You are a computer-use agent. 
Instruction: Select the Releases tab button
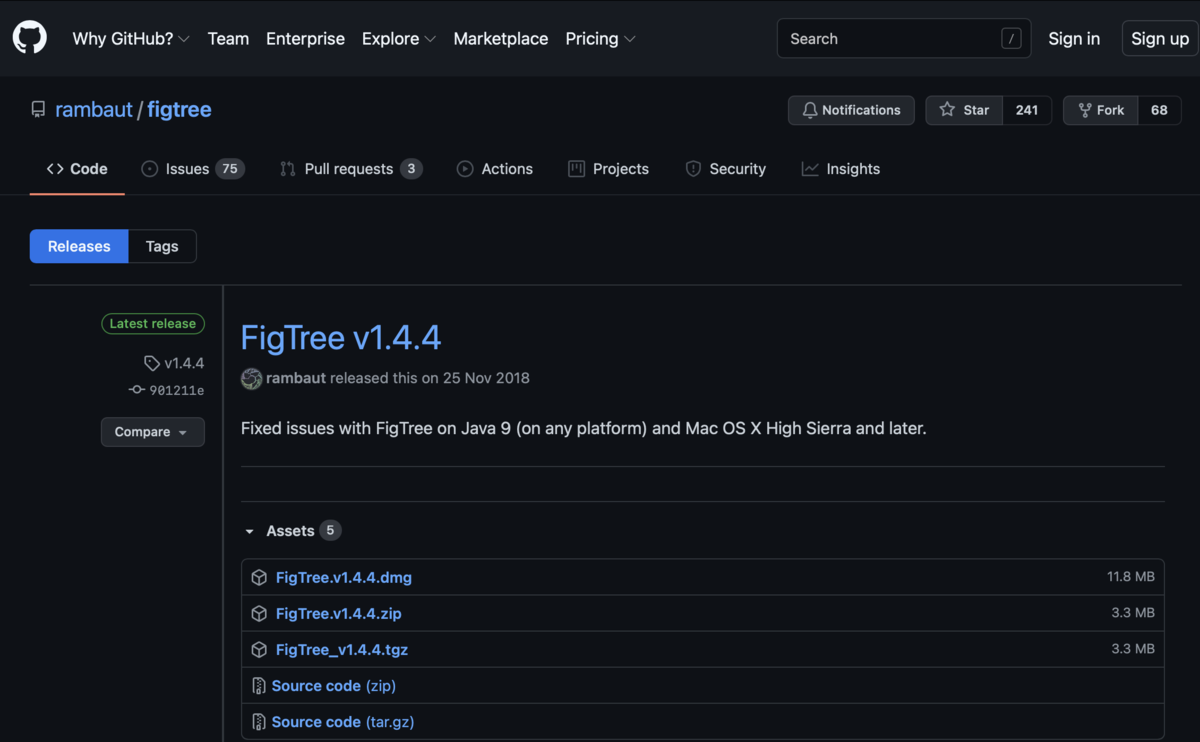pyautogui.click(x=79, y=246)
